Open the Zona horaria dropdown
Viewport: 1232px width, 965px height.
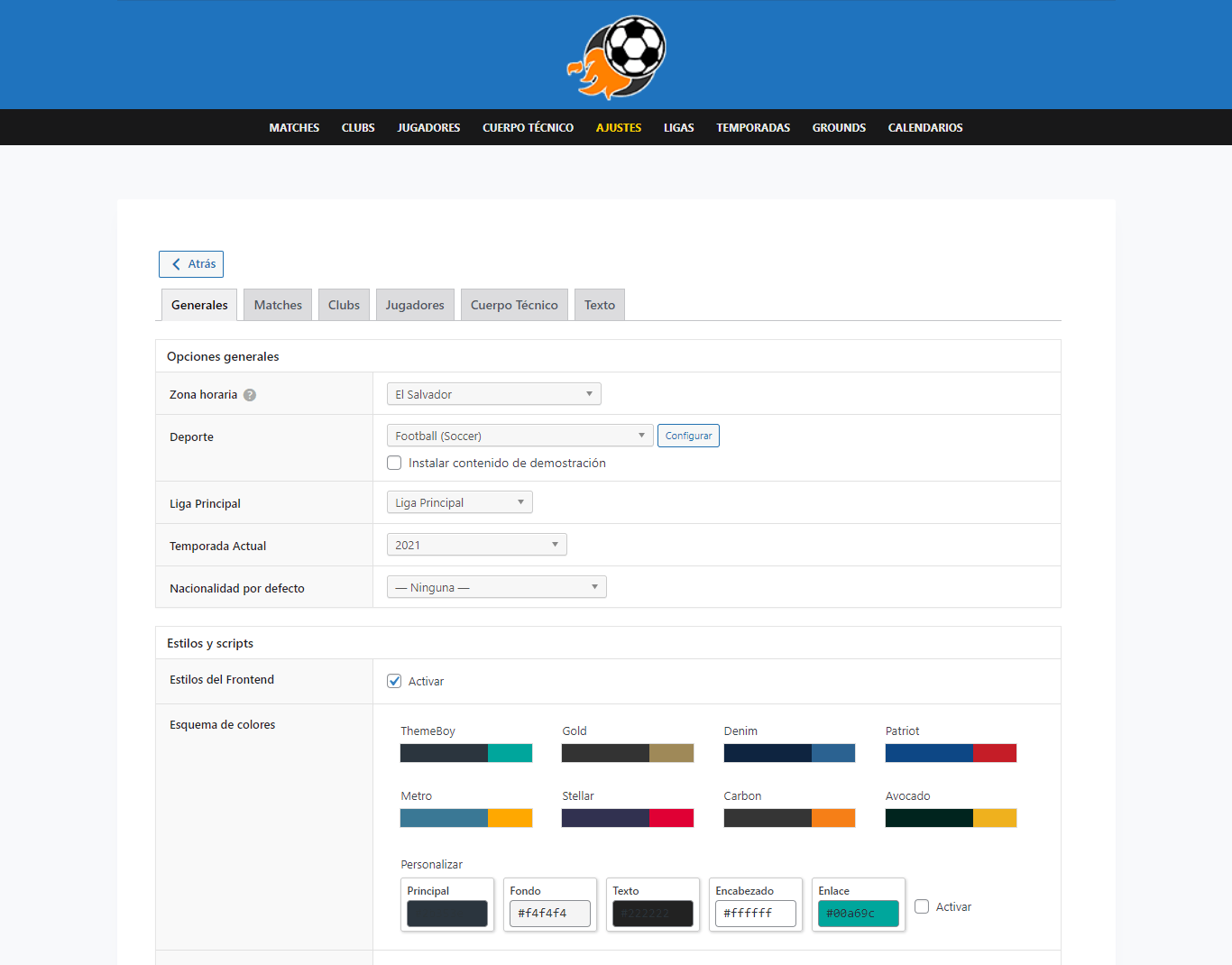click(493, 393)
